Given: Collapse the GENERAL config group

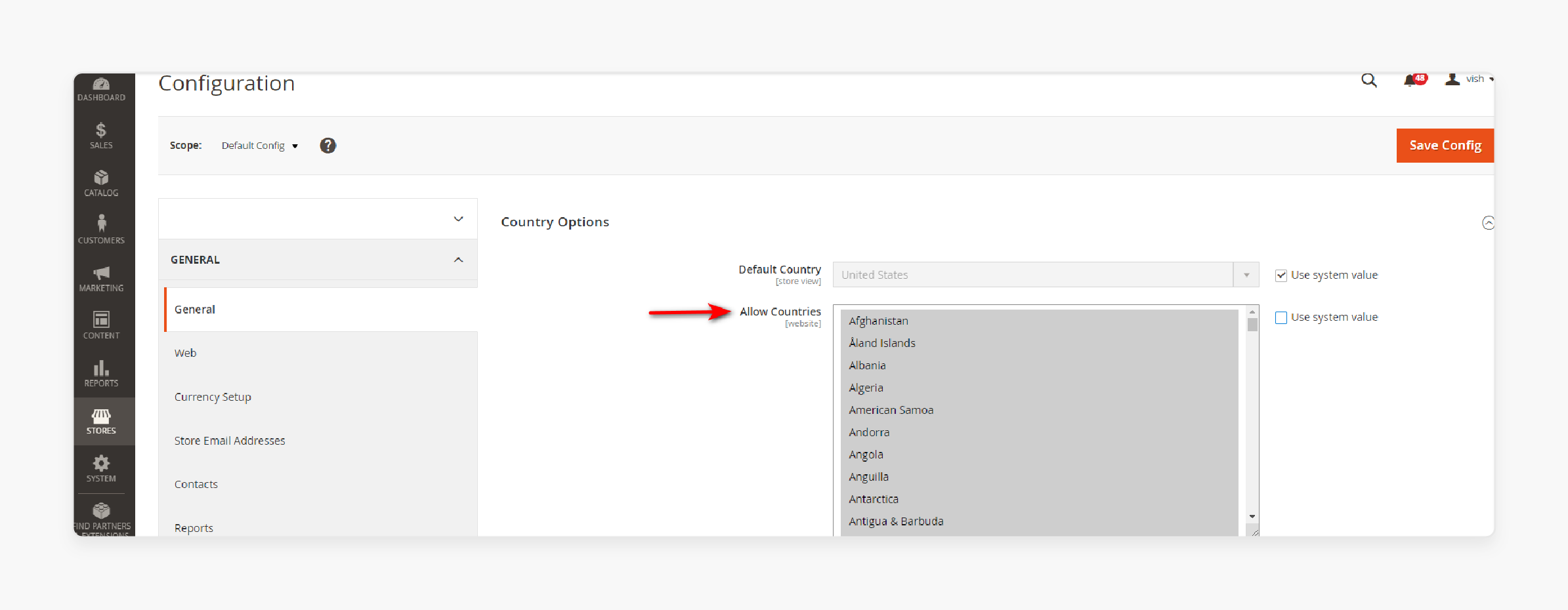Looking at the screenshot, I should pos(318,260).
